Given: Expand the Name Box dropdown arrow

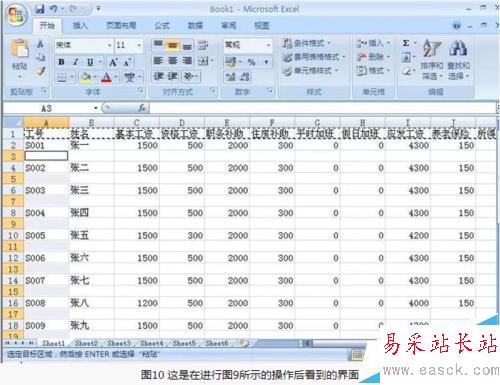Looking at the screenshot, I should (96, 108).
